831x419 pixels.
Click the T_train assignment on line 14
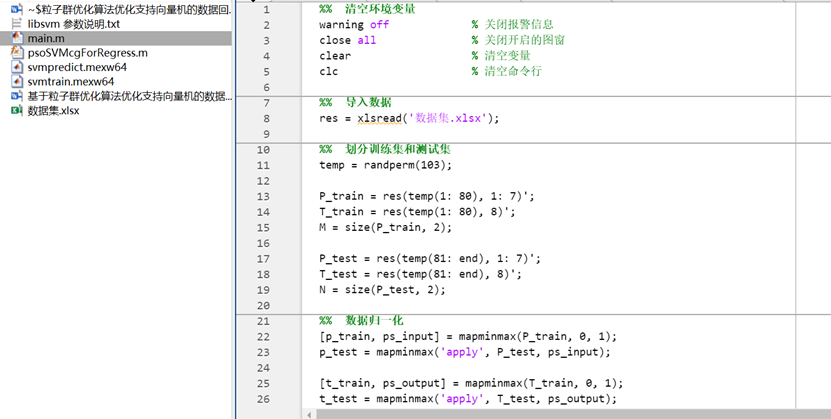(x=417, y=212)
